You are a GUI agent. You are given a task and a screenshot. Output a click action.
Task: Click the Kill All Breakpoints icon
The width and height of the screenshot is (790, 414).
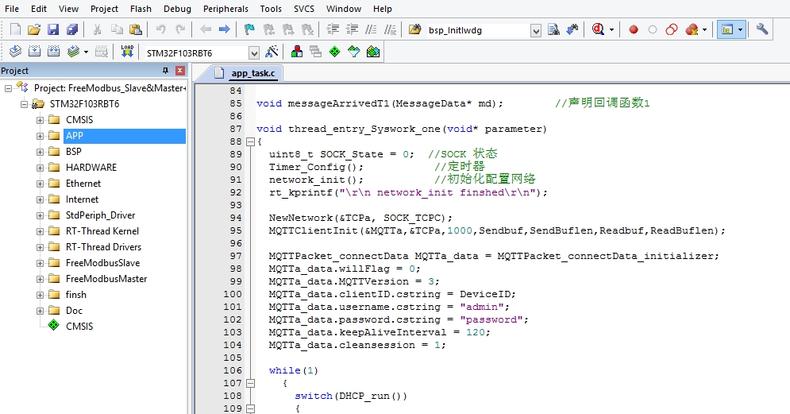[x=692, y=30]
